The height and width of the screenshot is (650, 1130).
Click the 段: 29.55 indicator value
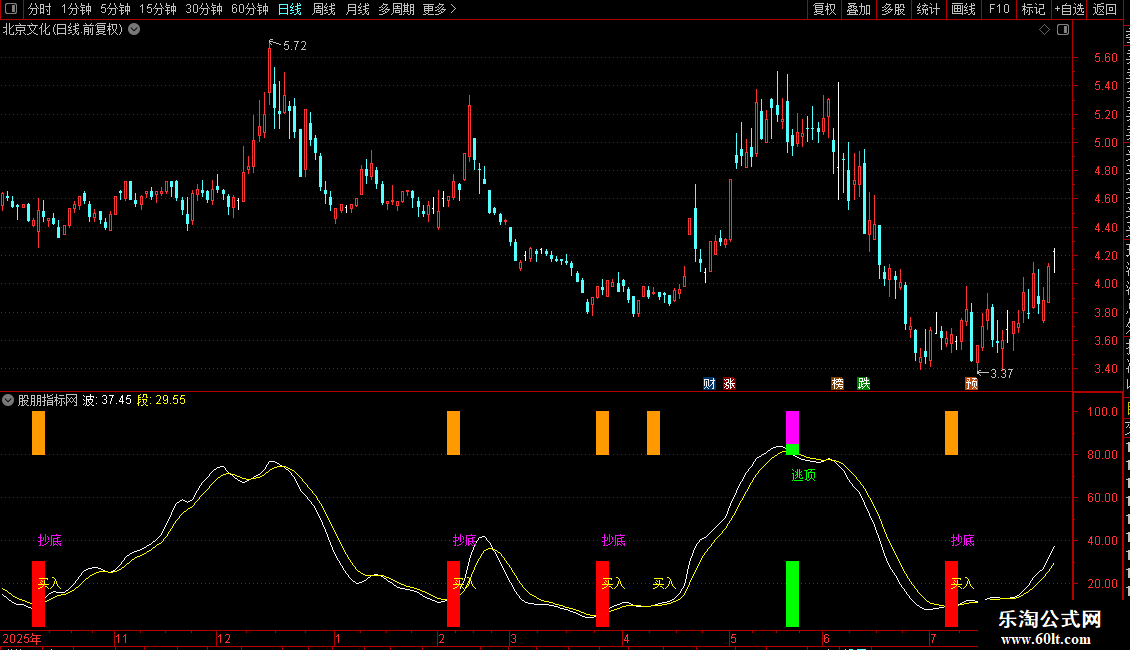click(161, 400)
